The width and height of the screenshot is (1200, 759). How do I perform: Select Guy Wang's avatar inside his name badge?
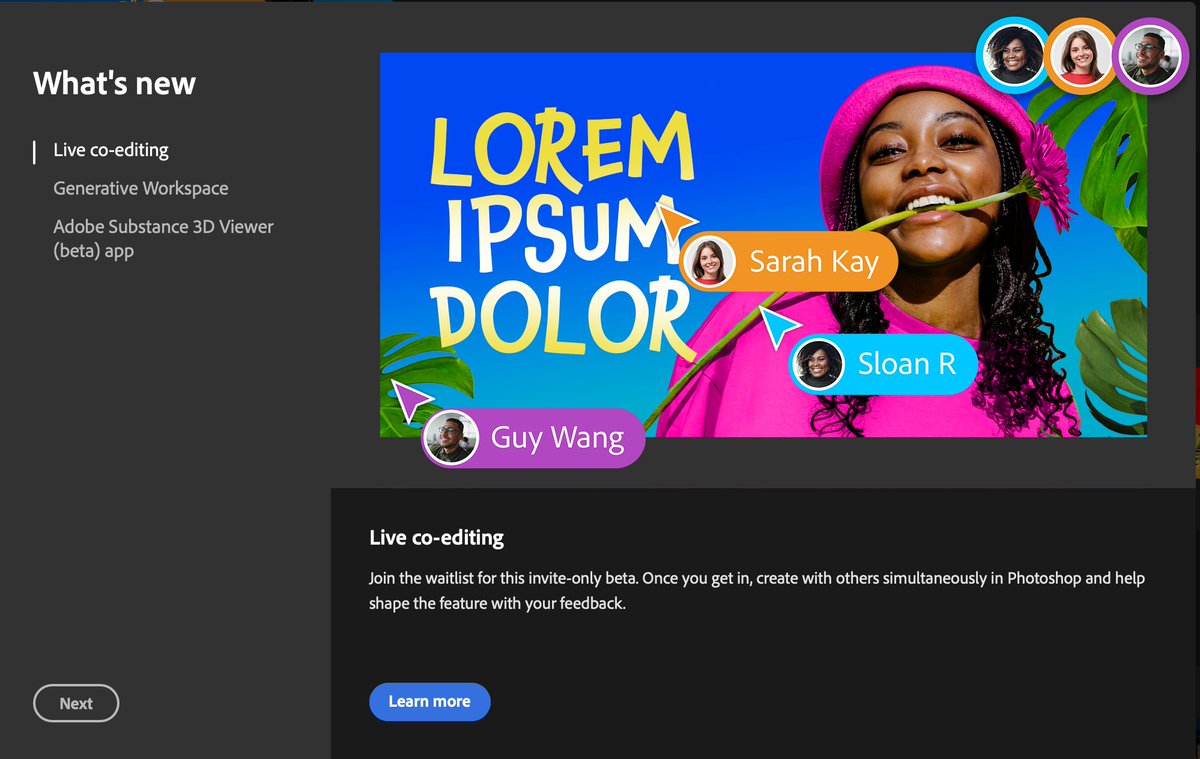(x=451, y=437)
